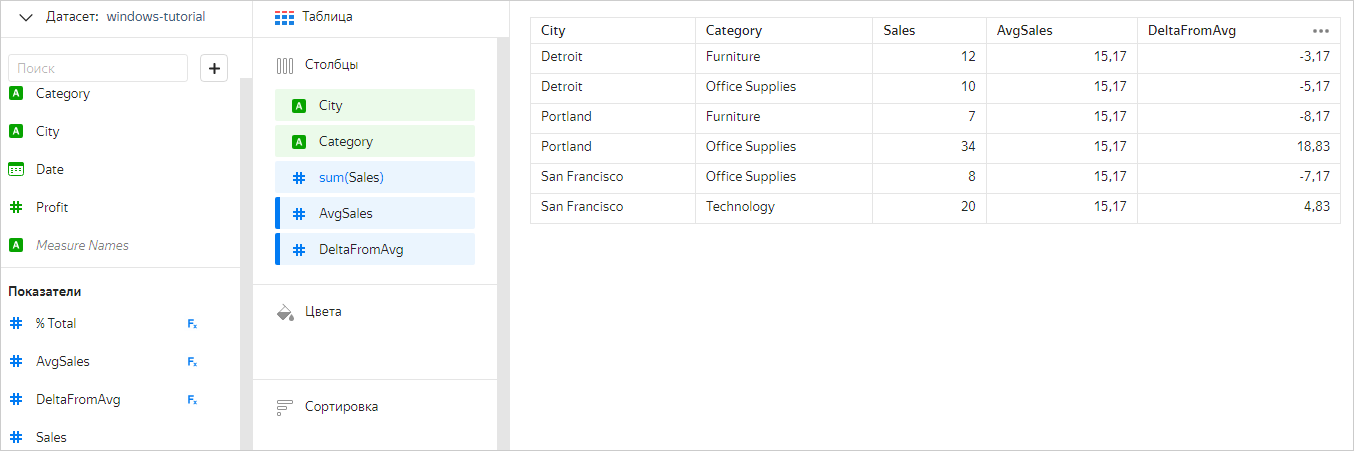Select the sum(Sales) column pill

pyautogui.click(x=375, y=178)
